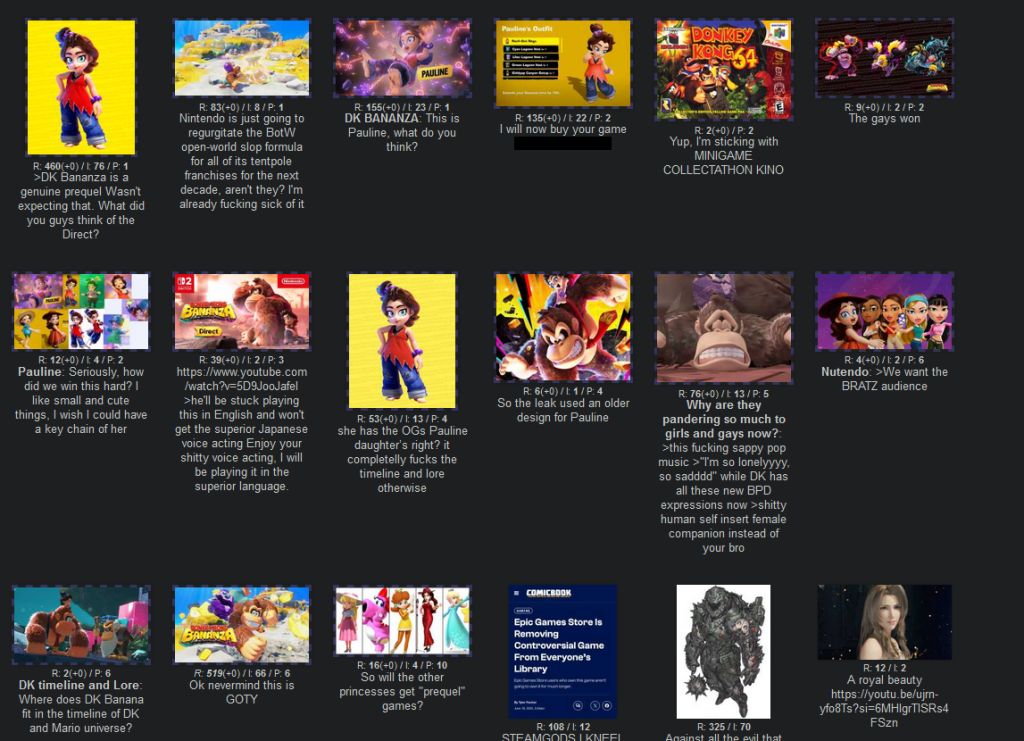This screenshot has width=1024, height=741.
Task: Click text 'she has the OGs Pauline daughter's right?'
Action: coord(402,438)
